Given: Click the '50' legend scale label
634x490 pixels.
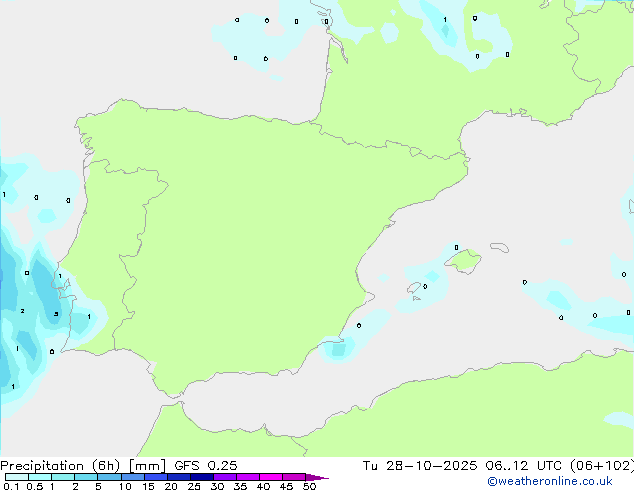Looking at the screenshot, I should (x=309, y=486).
